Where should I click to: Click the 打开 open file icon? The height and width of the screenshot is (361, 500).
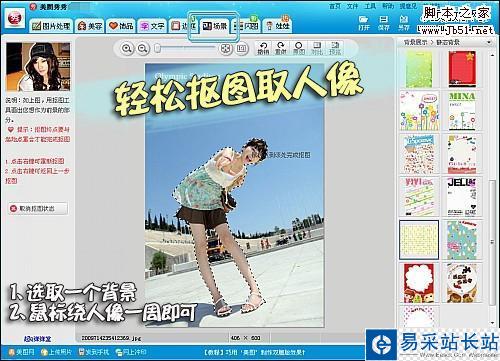tap(364, 23)
